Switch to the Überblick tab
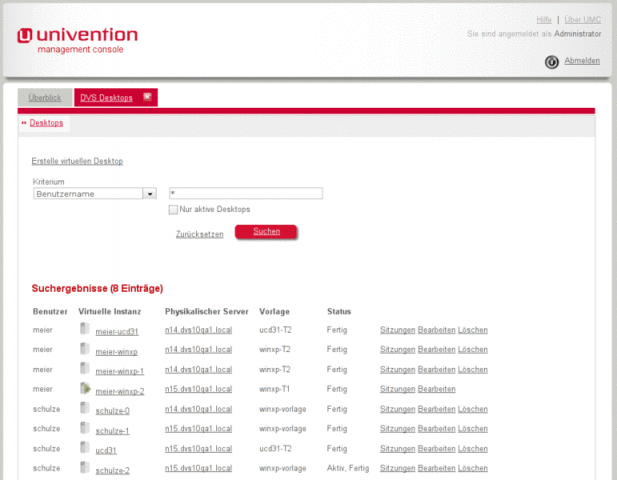617x480 pixels. pyautogui.click(x=45, y=98)
